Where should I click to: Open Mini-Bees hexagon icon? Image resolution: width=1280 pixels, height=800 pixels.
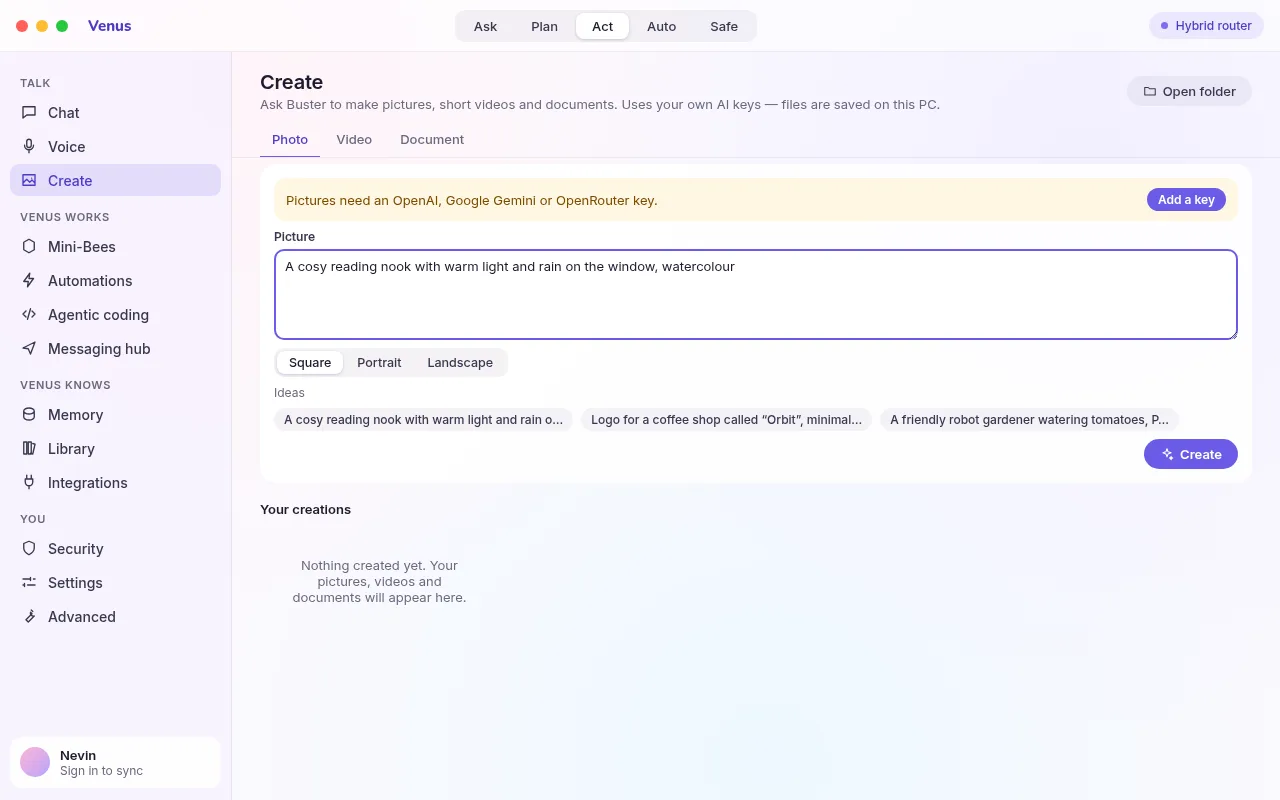click(x=29, y=247)
